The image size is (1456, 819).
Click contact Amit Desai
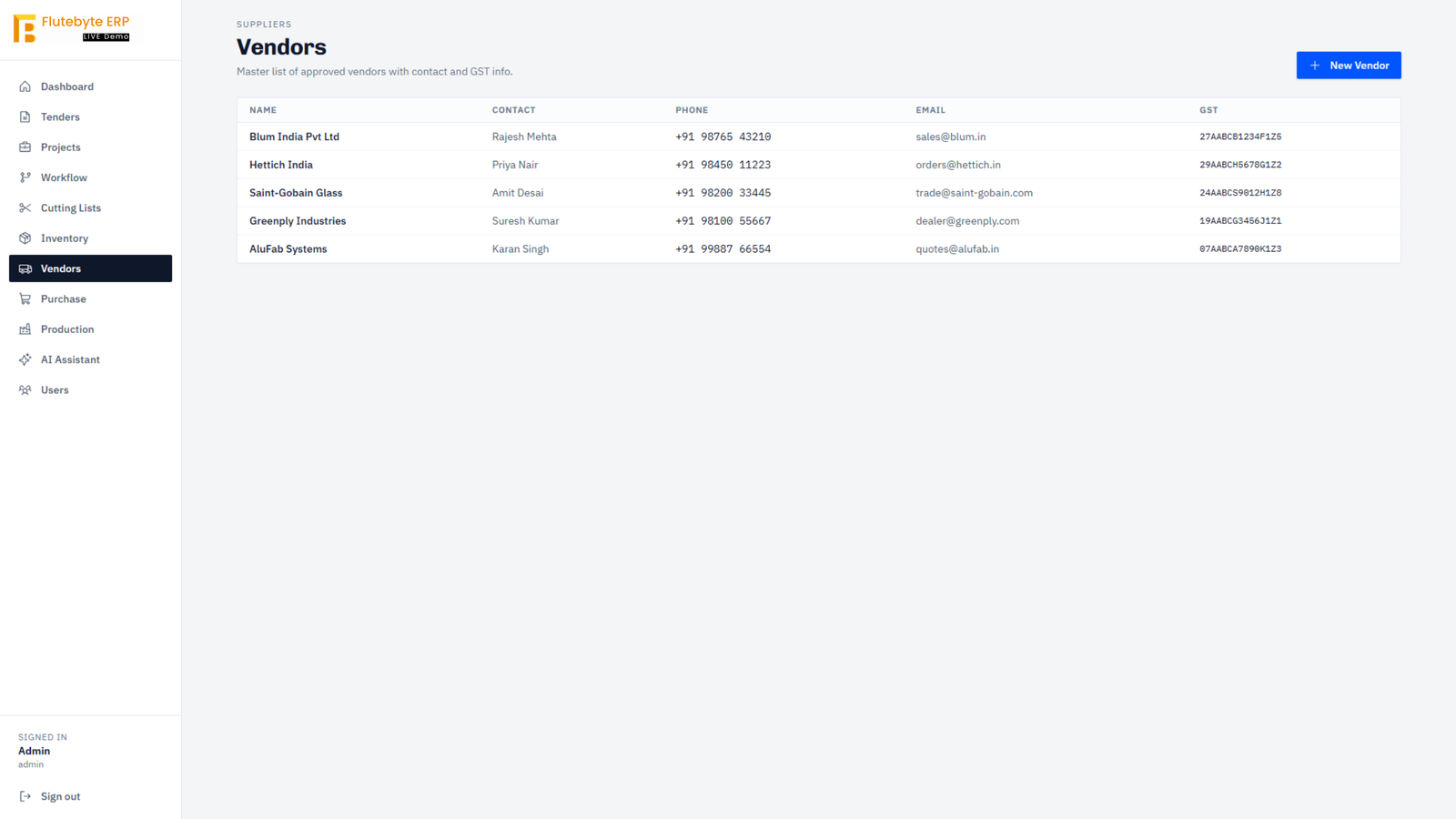coord(518,193)
